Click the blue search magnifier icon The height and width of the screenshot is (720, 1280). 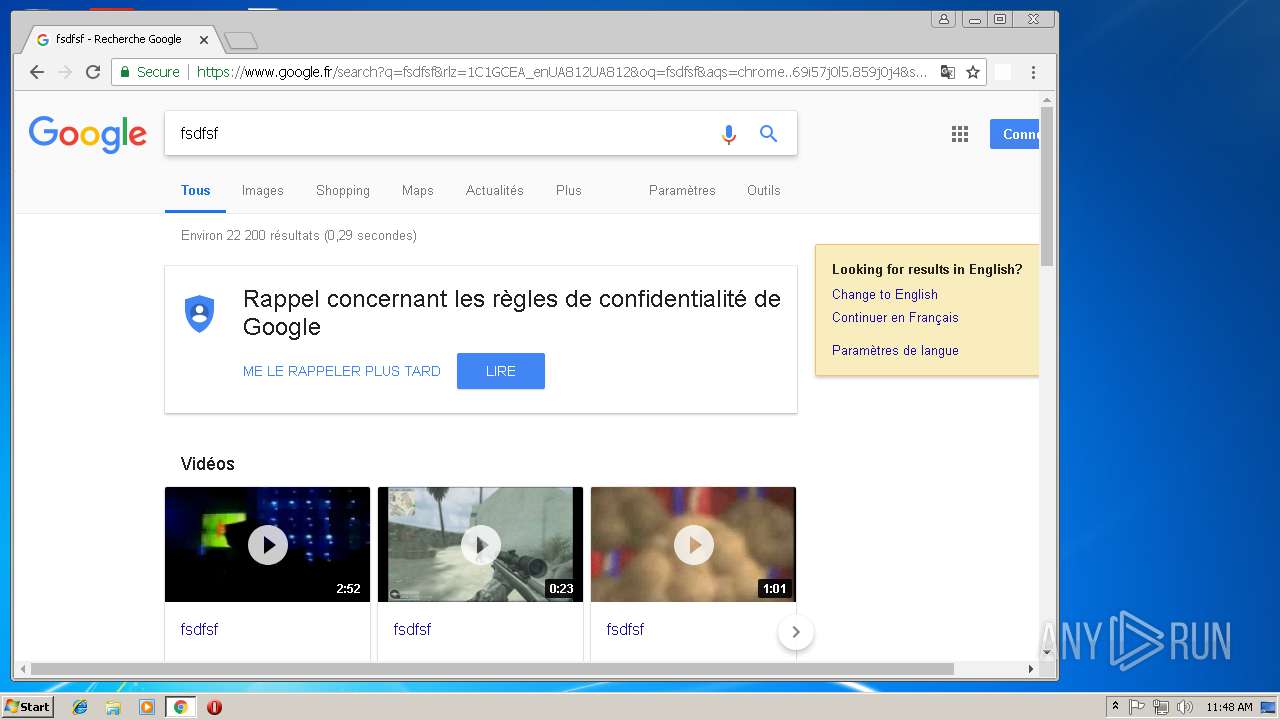[x=768, y=133]
